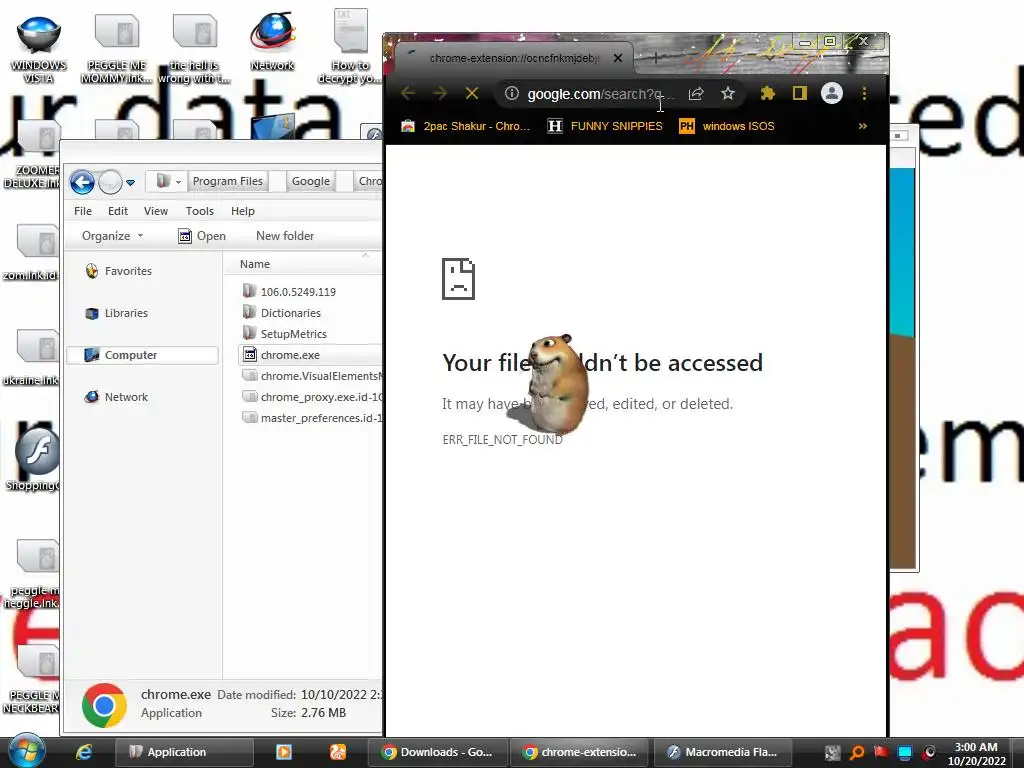The height and width of the screenshot is (768, 1024).
Task: Click the magnifier icon in system tray
Action: [x=857, y=752]
